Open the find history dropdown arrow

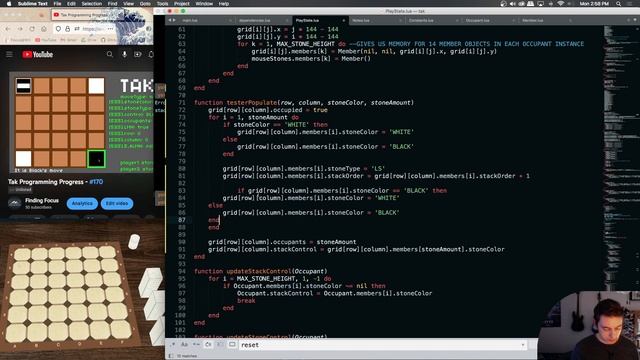click(x=523, y=345)
